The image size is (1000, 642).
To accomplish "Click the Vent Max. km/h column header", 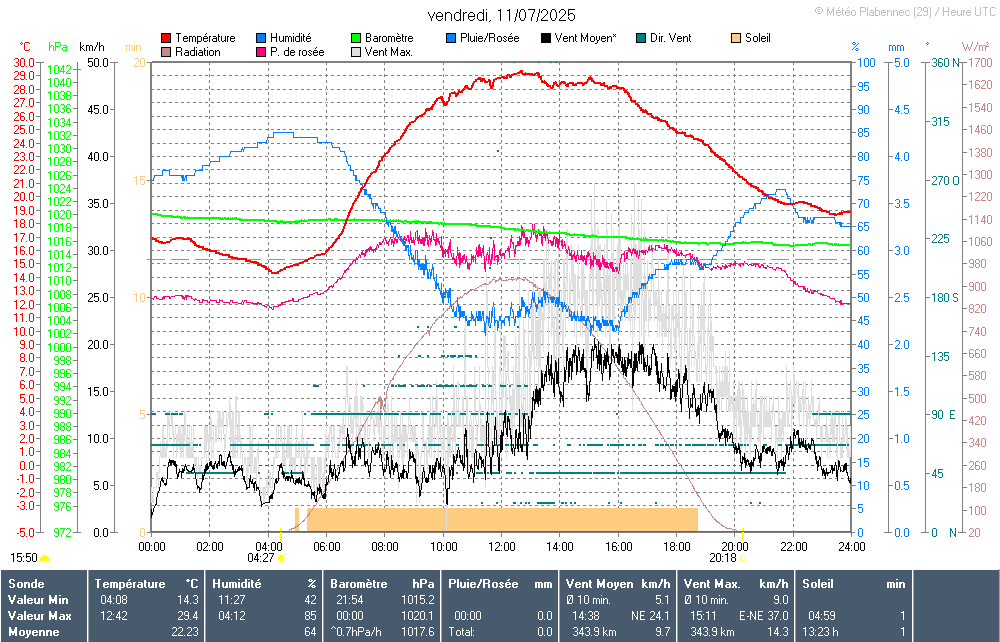I will 736,584.
